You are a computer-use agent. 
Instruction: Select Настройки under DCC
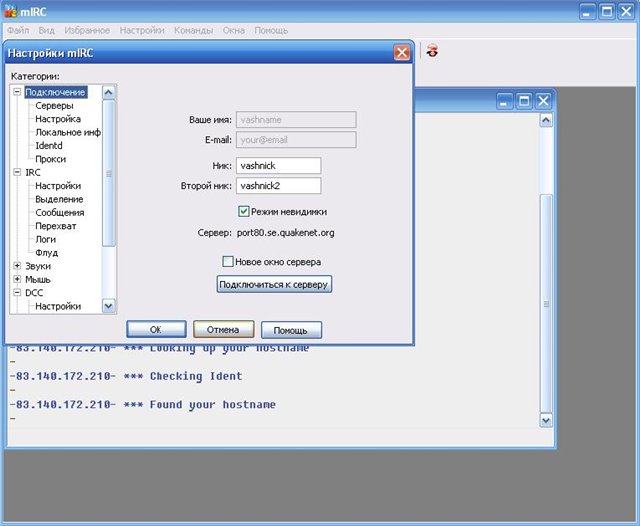tap(58, 306)
